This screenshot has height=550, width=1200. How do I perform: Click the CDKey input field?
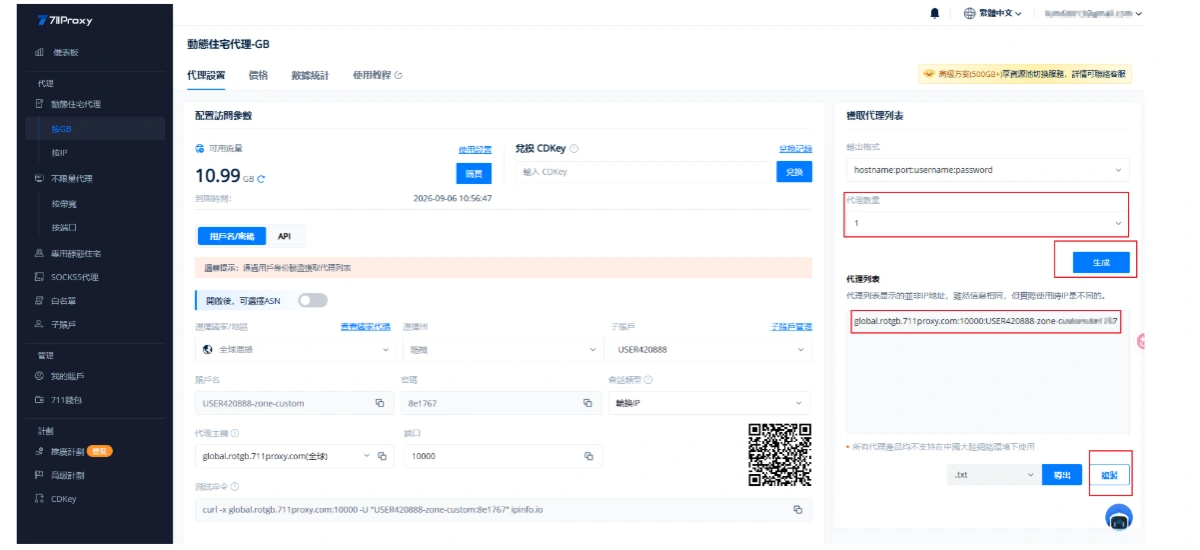(645, 172)
